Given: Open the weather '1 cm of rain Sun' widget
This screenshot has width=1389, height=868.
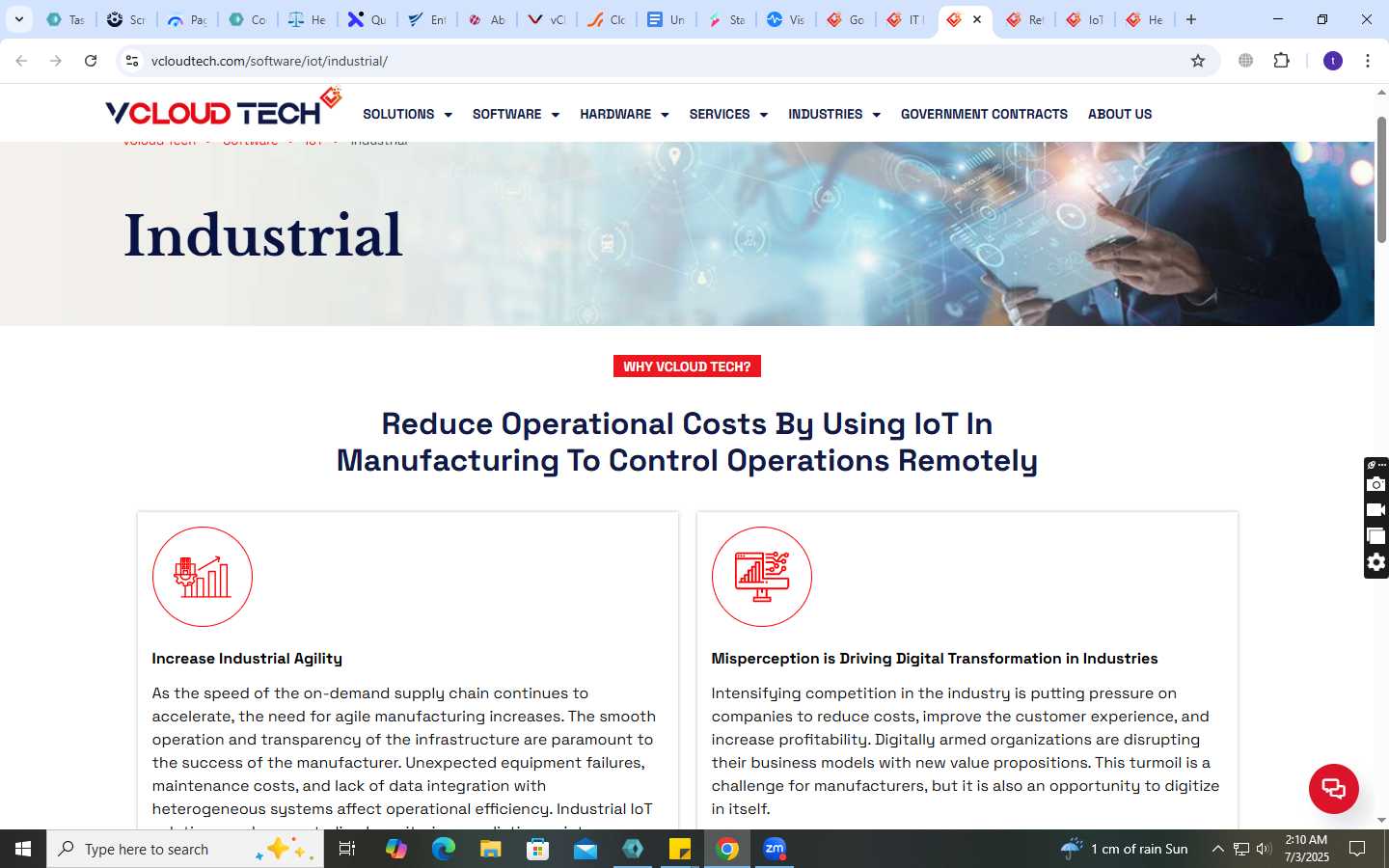Looking at the screenshot, I should pyautogui.click(x=1125, y=849).
